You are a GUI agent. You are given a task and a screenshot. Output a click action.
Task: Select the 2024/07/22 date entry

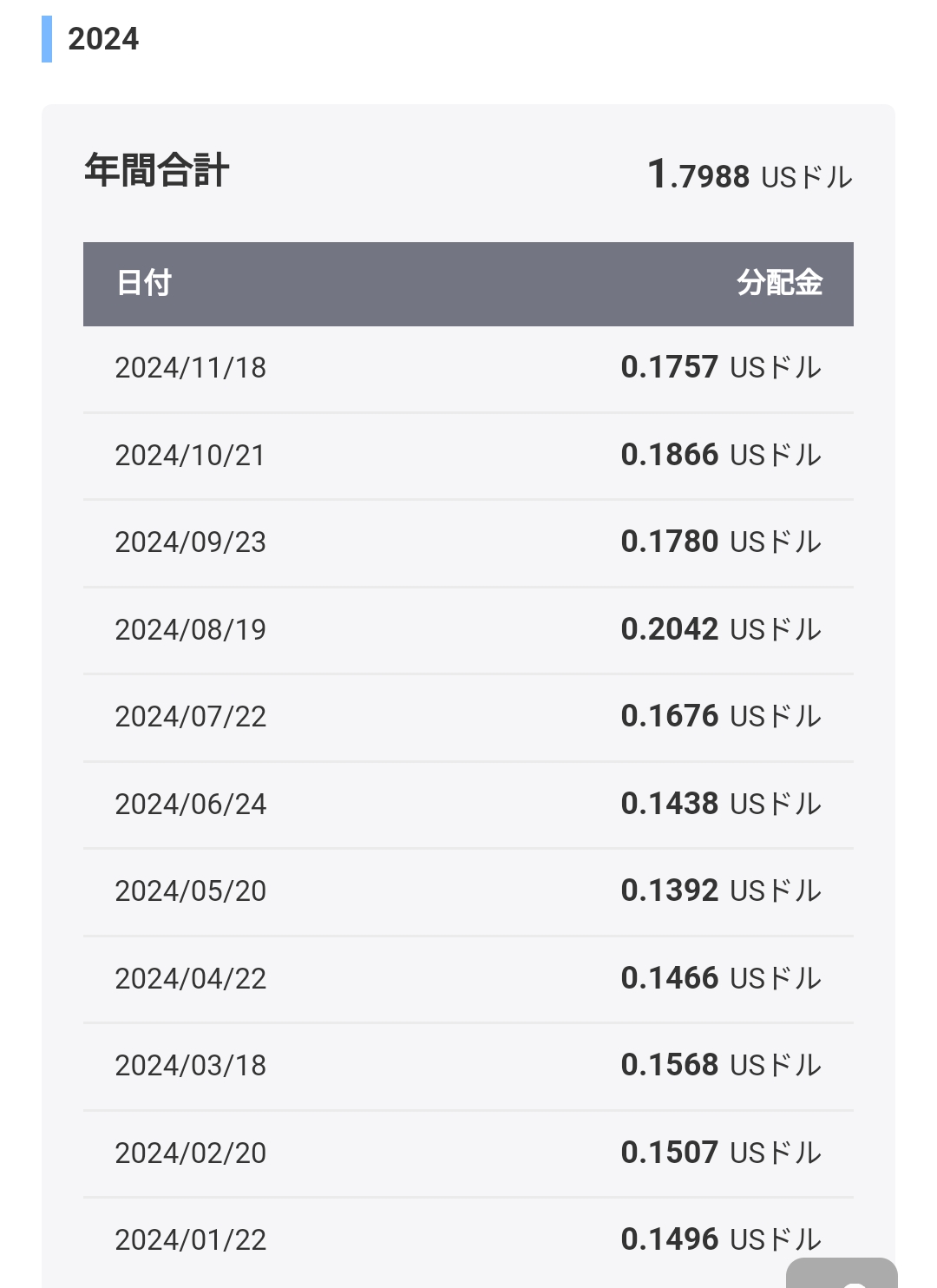point(190,717)
